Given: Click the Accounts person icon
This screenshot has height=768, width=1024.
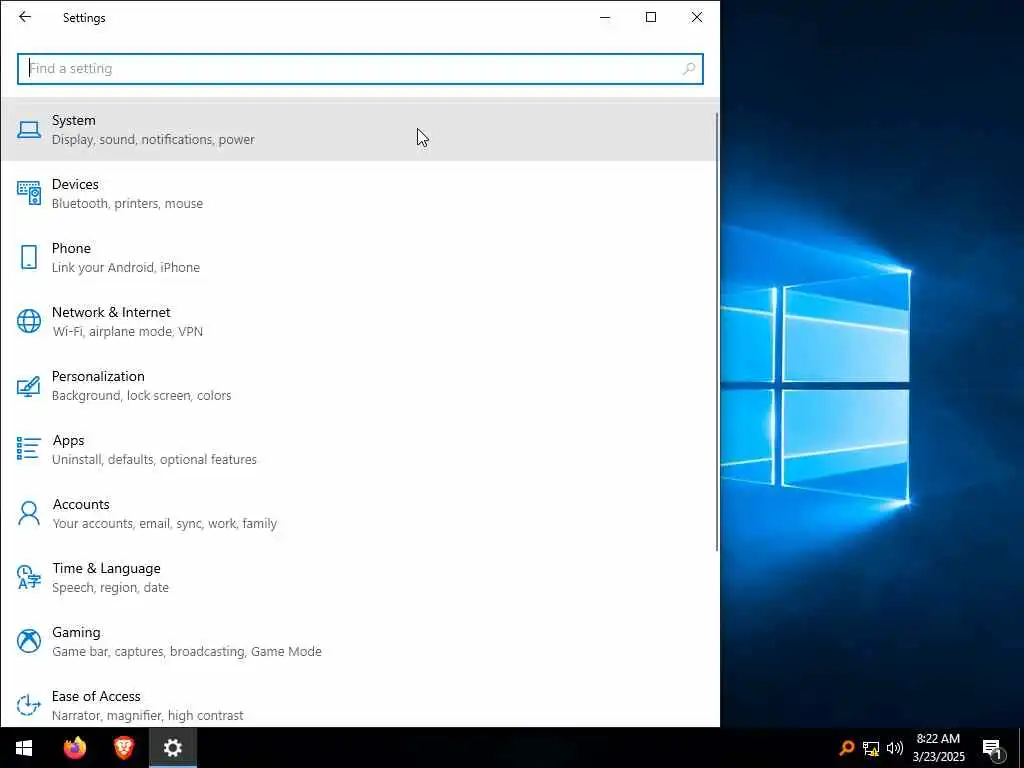Looking at the screenshot, I should click(x=29, y=513).
